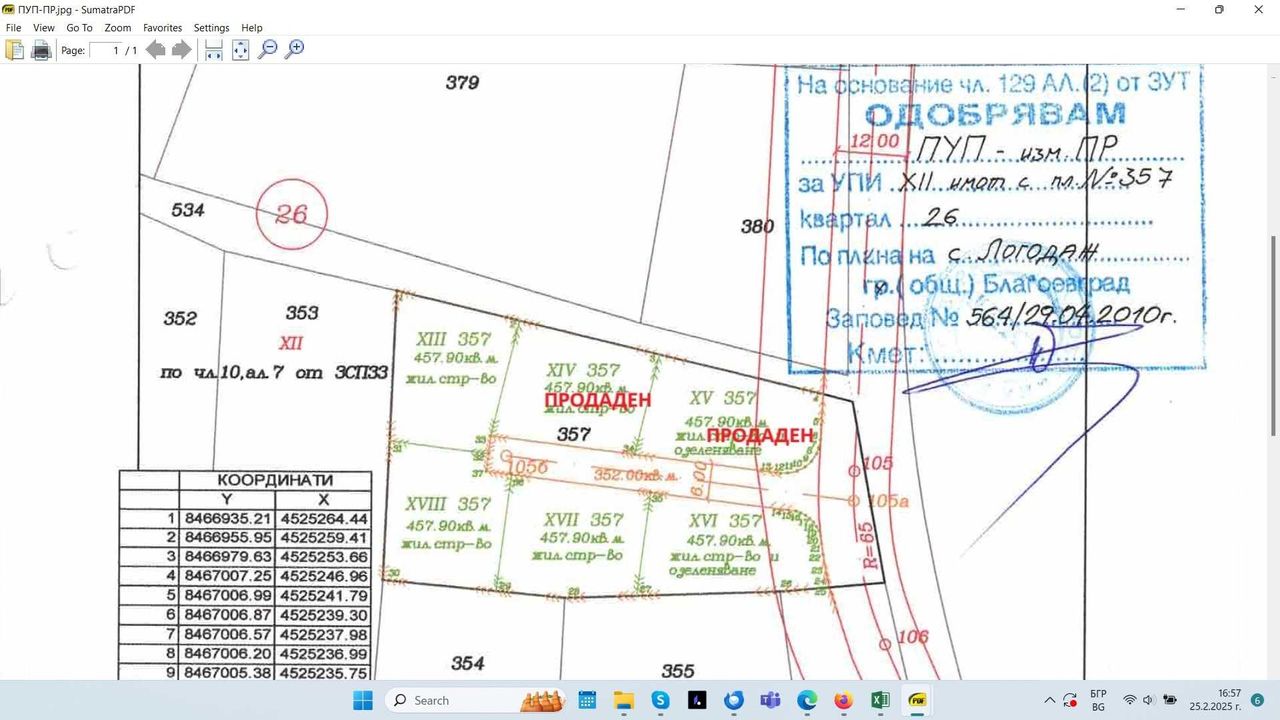Click coordinate cell 4525253.66
This screenshot has width=1280, height=720.
click(x=324, y=557)
